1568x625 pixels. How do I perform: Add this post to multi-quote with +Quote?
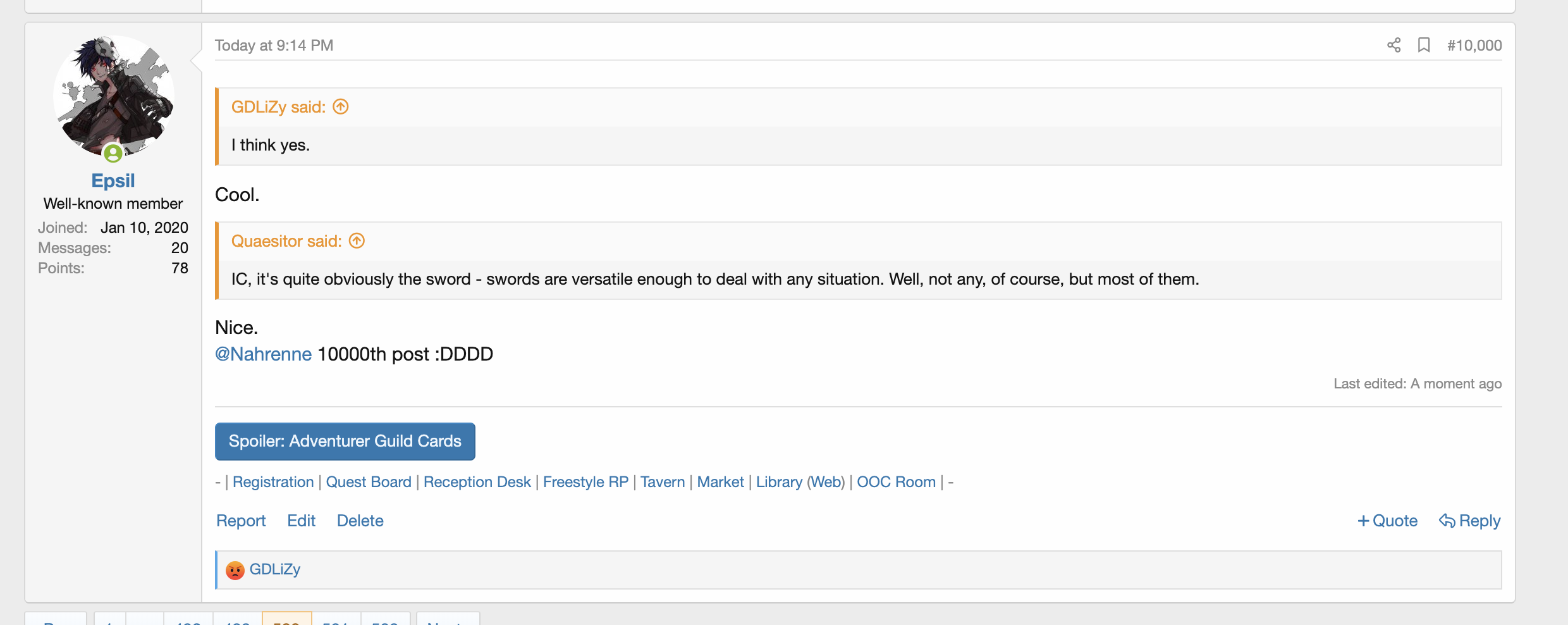(1388, 521)
